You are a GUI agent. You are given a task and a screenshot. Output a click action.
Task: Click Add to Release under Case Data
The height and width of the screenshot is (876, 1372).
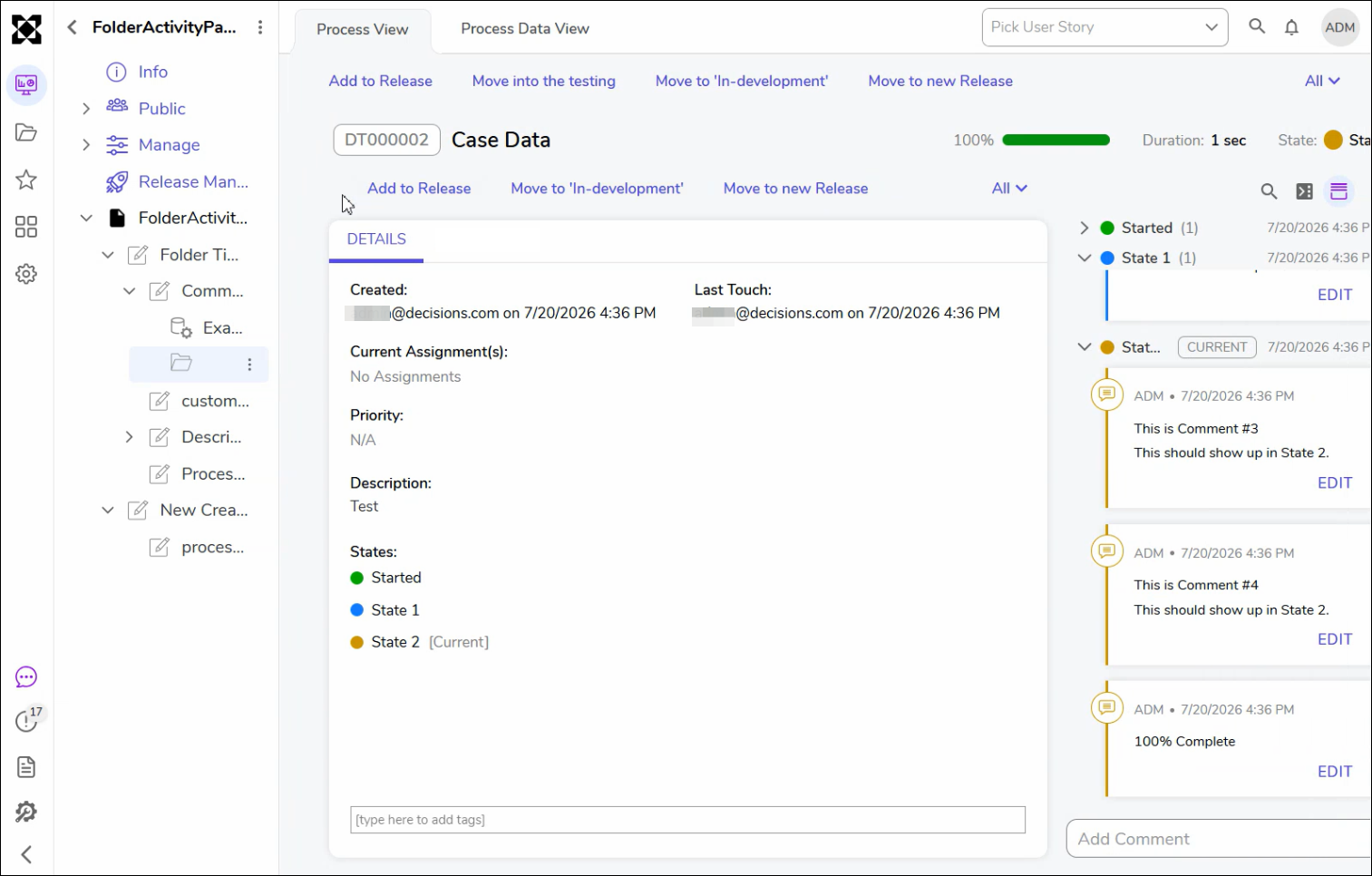pyautogui.click(x=419, y=188)
